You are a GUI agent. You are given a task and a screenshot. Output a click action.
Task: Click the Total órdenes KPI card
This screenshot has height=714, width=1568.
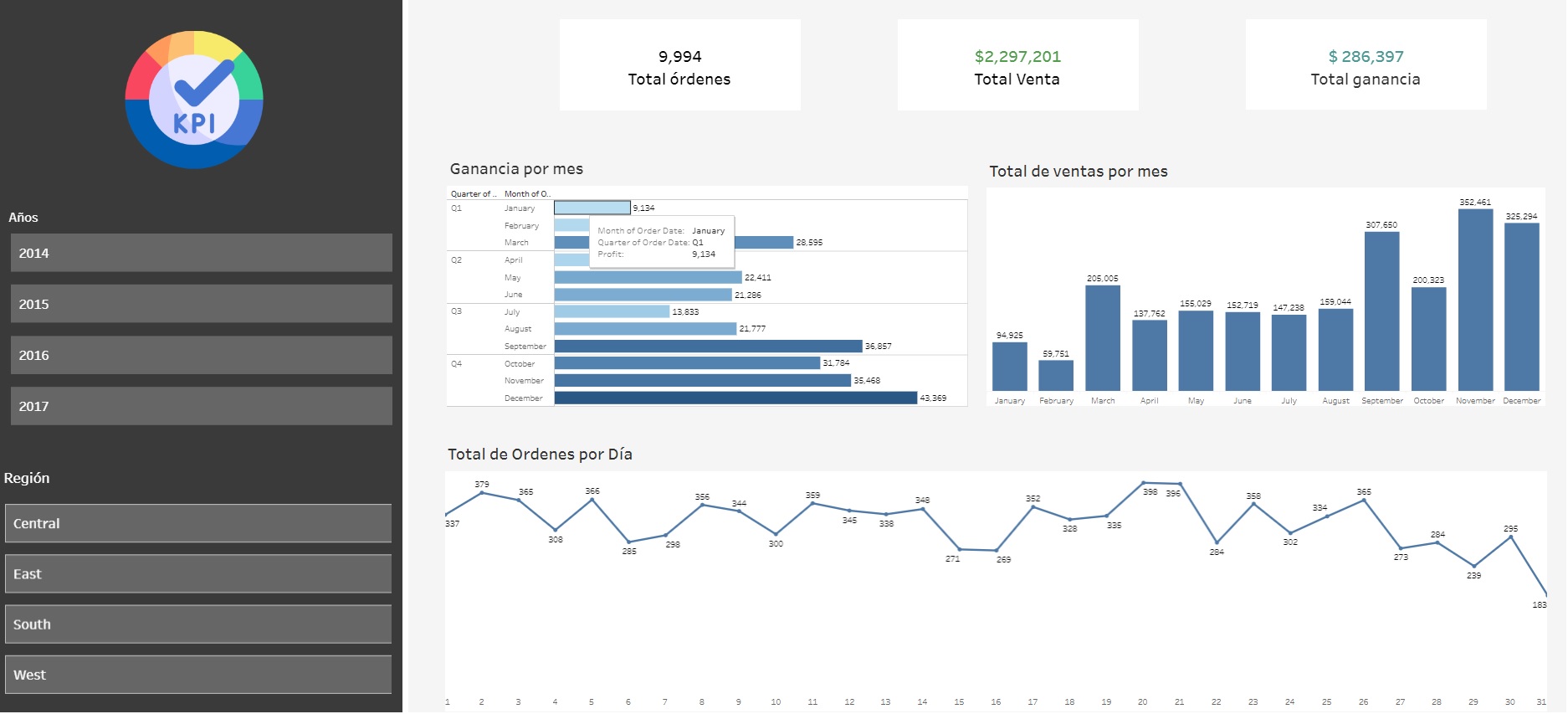coord(679,66)
